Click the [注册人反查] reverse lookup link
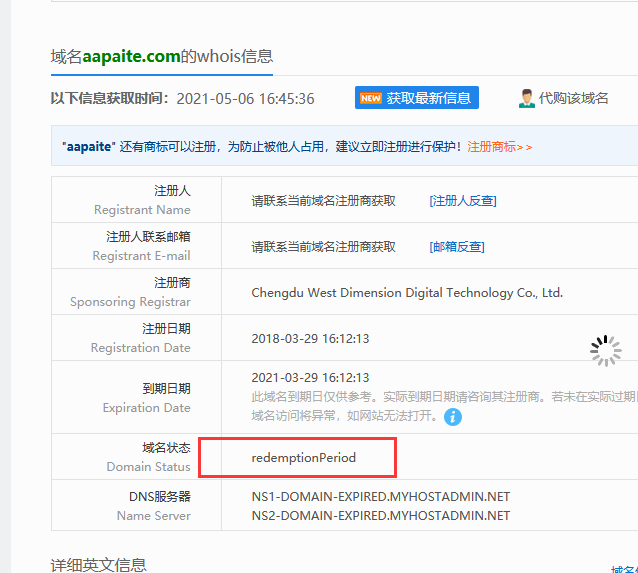Viewport: 638px width, 573px height. (x=463, y=200)
